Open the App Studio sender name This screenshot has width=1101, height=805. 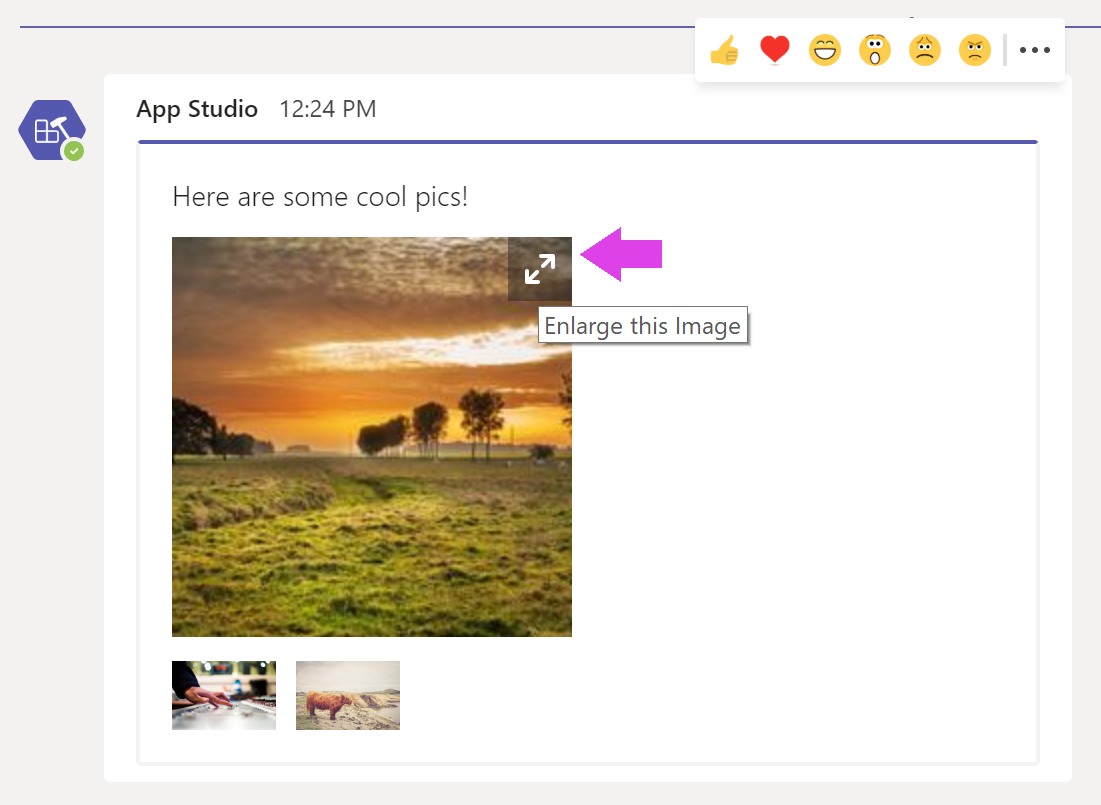click(x=196, y=109)
